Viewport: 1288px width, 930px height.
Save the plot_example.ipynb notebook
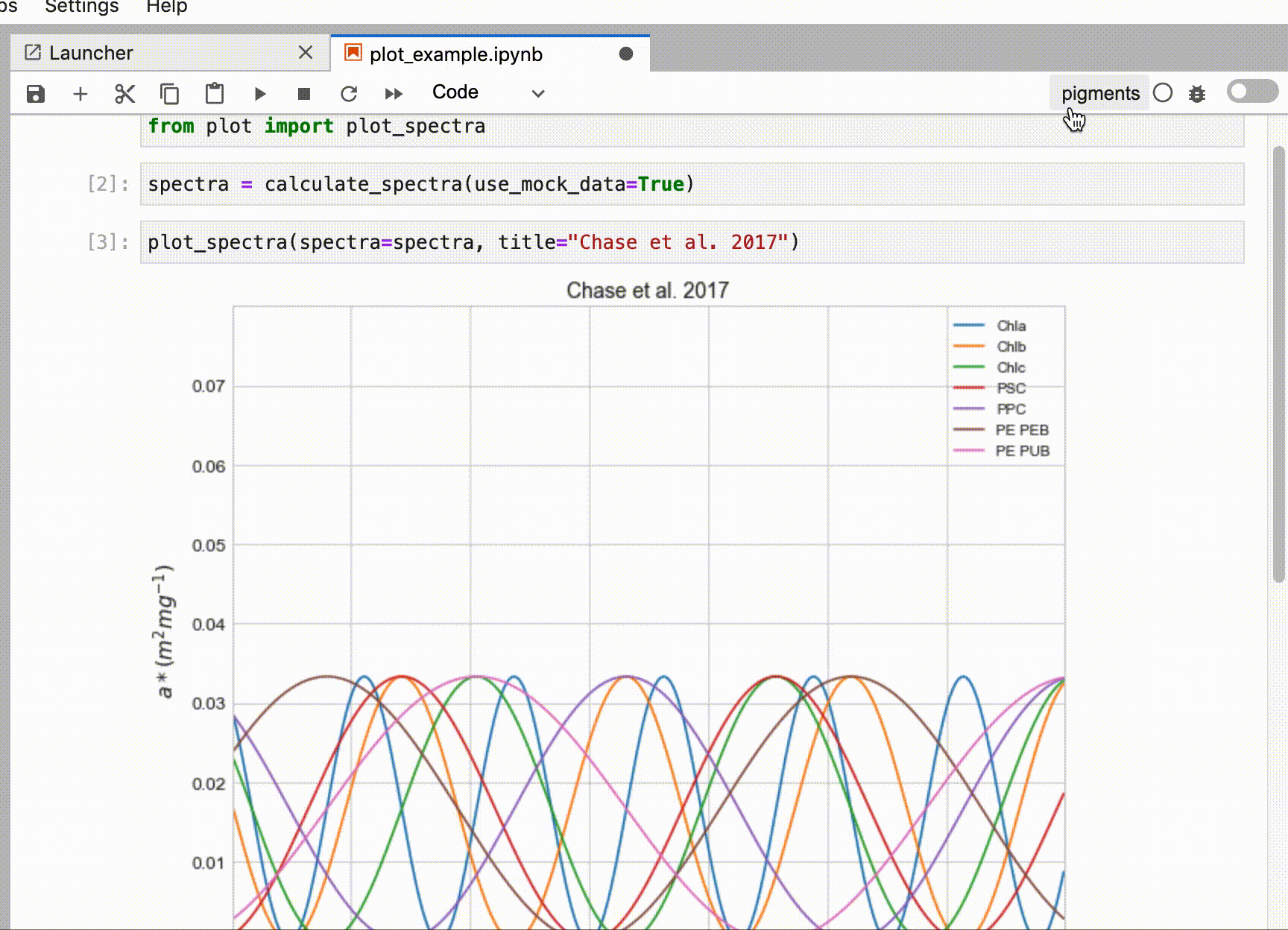(x=35, y=93)
